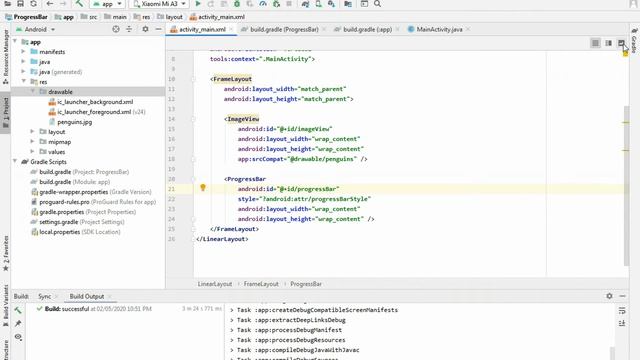This screenshot has width=640, height=360.
Task: Expand the manifests folder
Action: pos(23,52)
